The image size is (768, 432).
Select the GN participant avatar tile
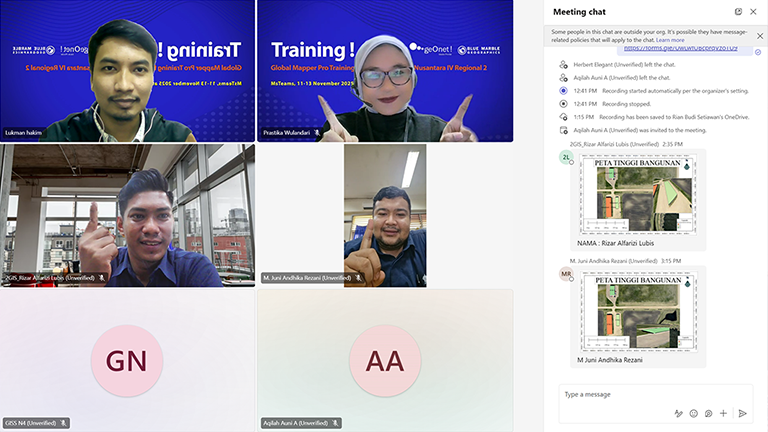tap(127, 359)
